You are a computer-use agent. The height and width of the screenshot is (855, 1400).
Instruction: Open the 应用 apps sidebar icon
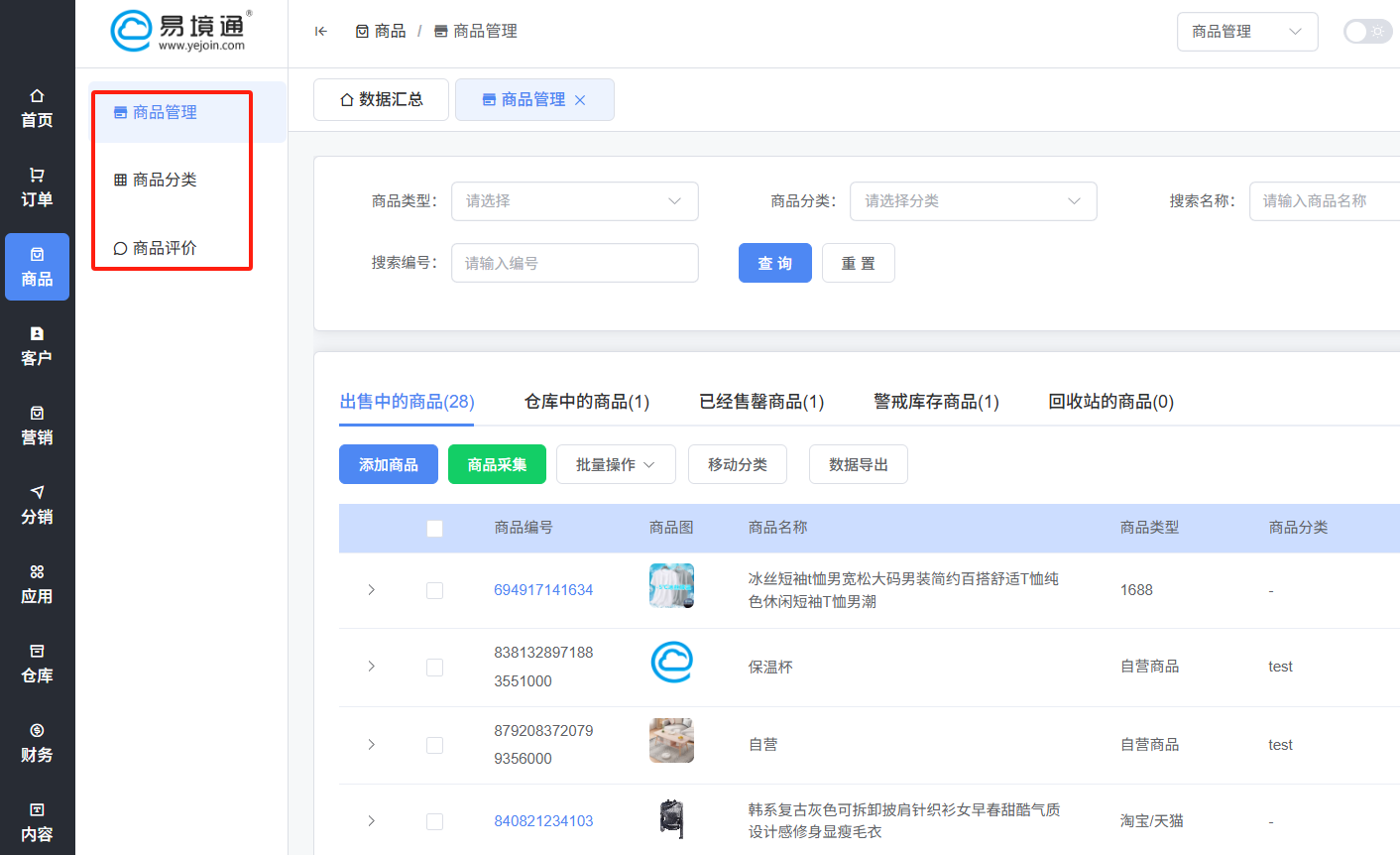click(x=37, y=572)
